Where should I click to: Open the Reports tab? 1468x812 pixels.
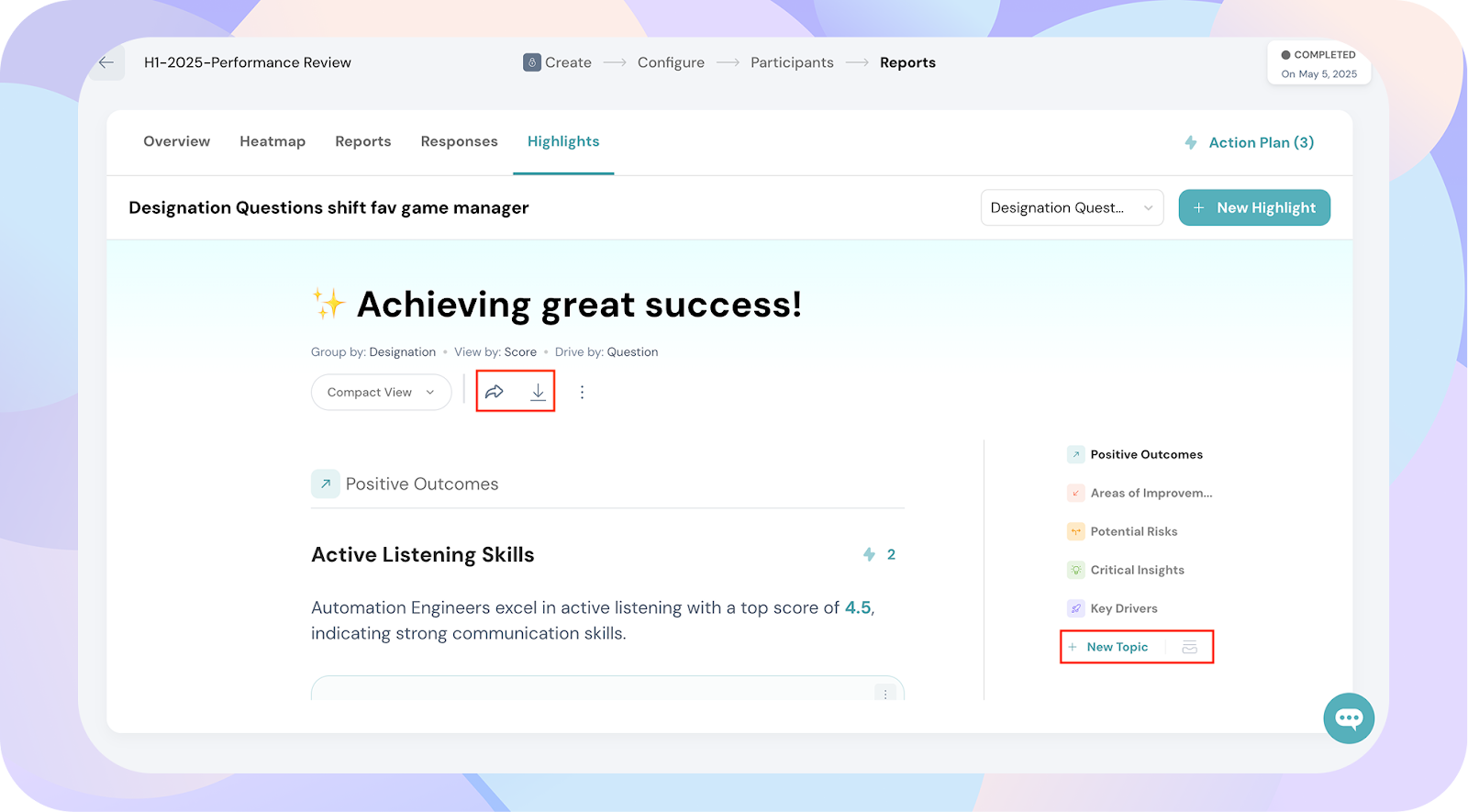tap(363, 141)
